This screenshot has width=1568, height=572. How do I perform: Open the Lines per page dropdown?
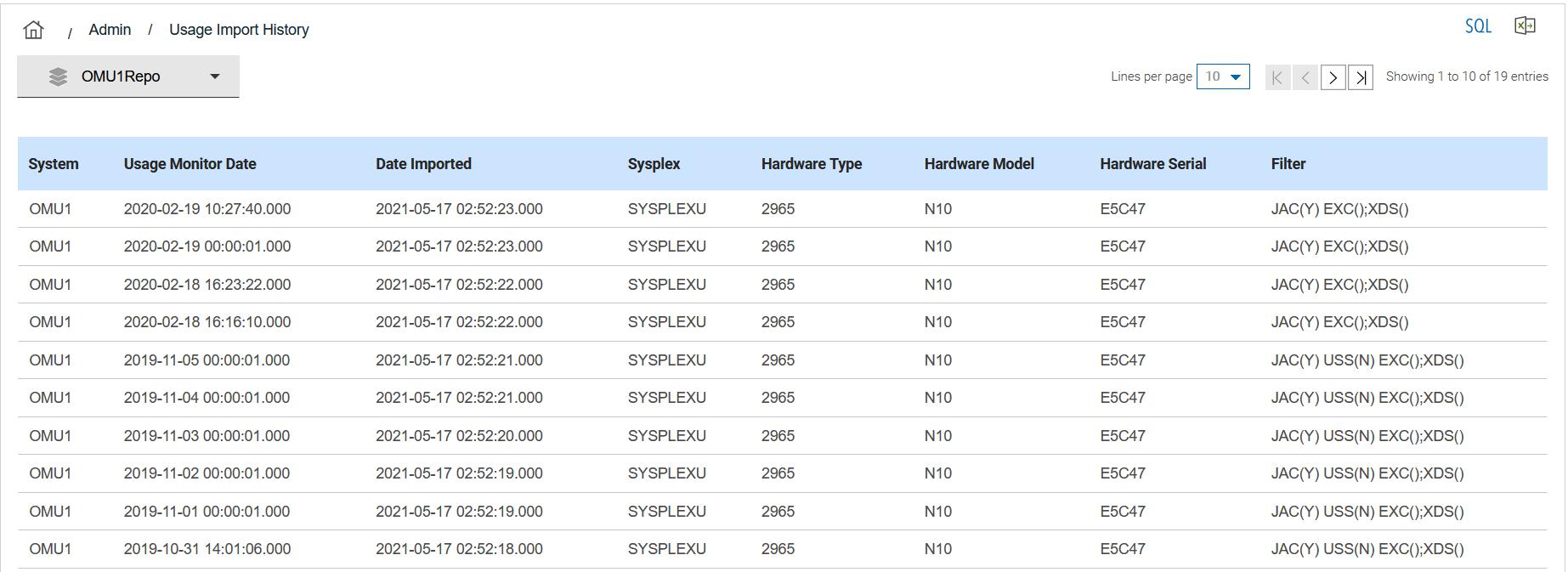[x=1223, y=76]
